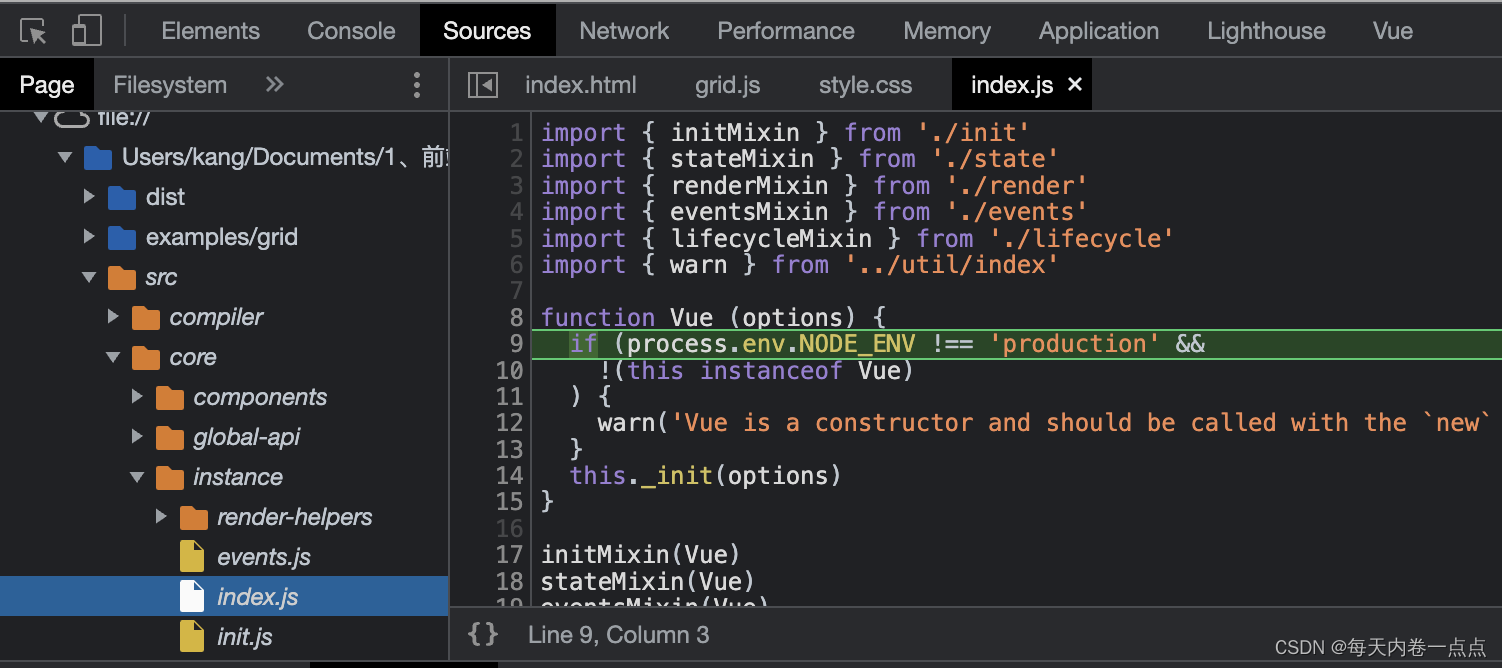
Task: Collapse the file:// origin arrow
Action: tap(41, 118)
